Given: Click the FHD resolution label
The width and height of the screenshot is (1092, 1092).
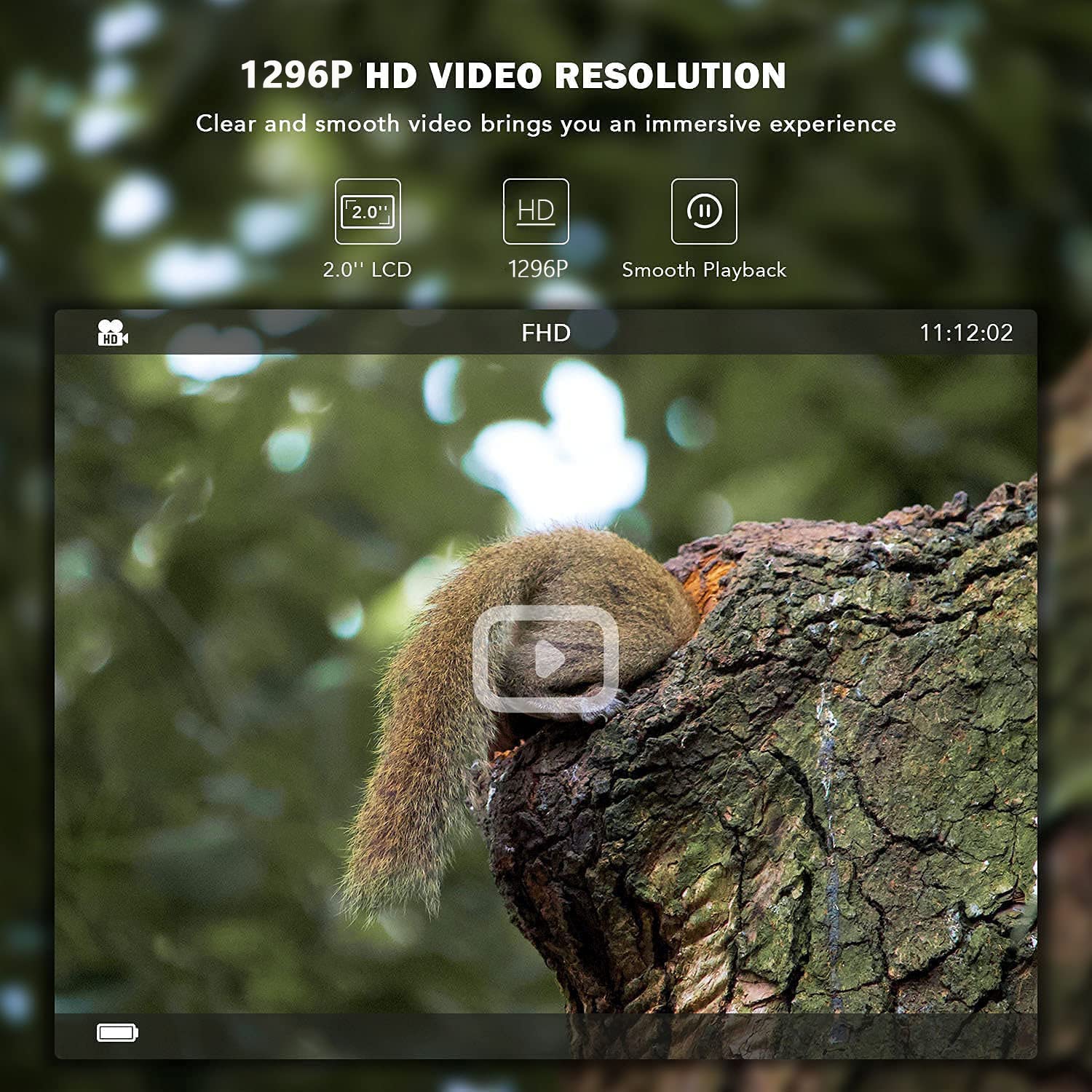Looking at the screenshot, I should [x=545, y=333].
